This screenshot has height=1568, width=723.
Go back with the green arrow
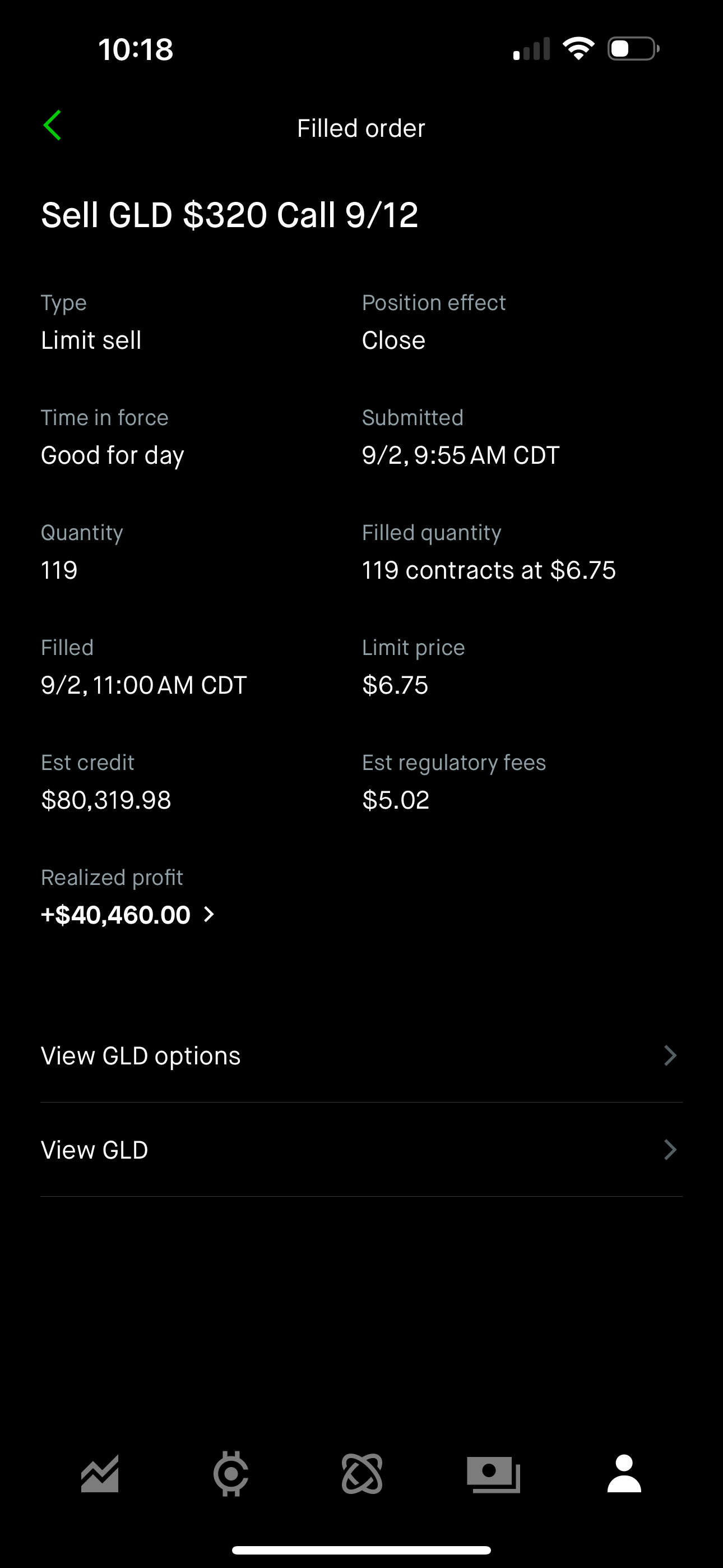click(x=53, y=126)
